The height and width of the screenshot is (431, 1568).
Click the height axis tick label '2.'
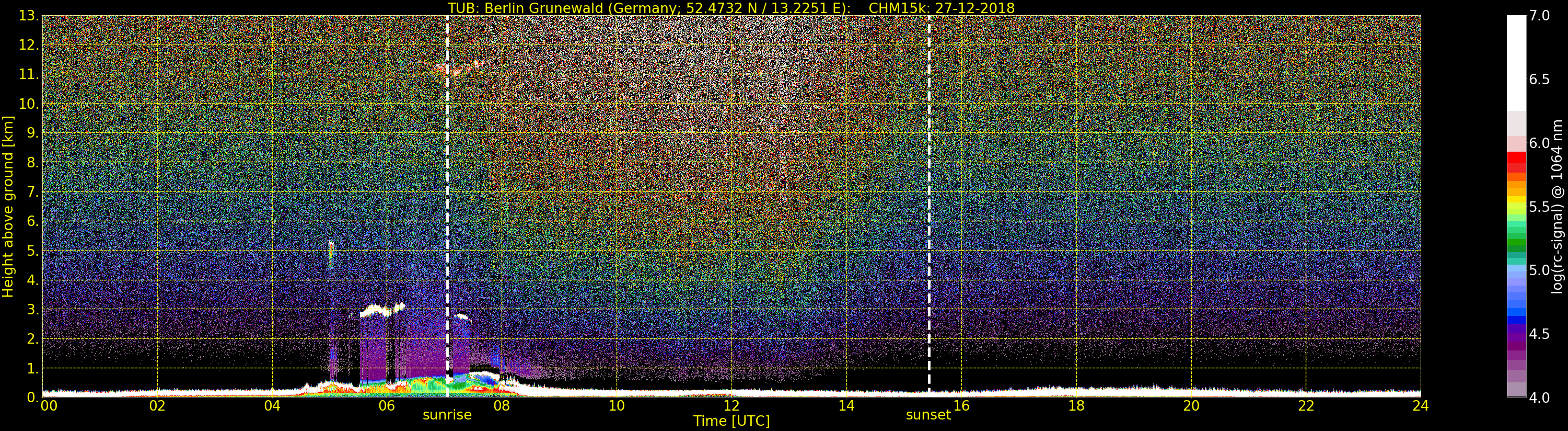(x=32, y=339)
